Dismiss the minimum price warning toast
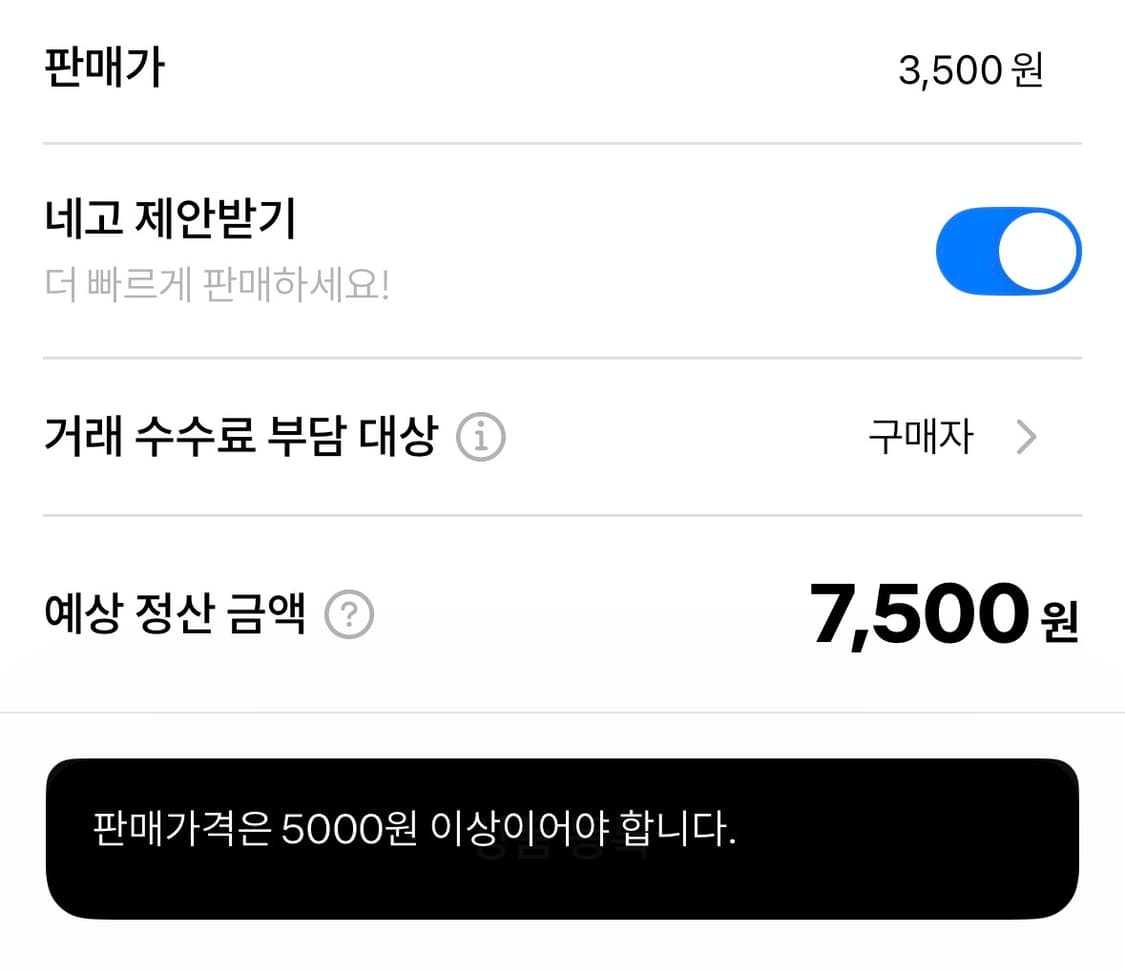 pos(562,840)
